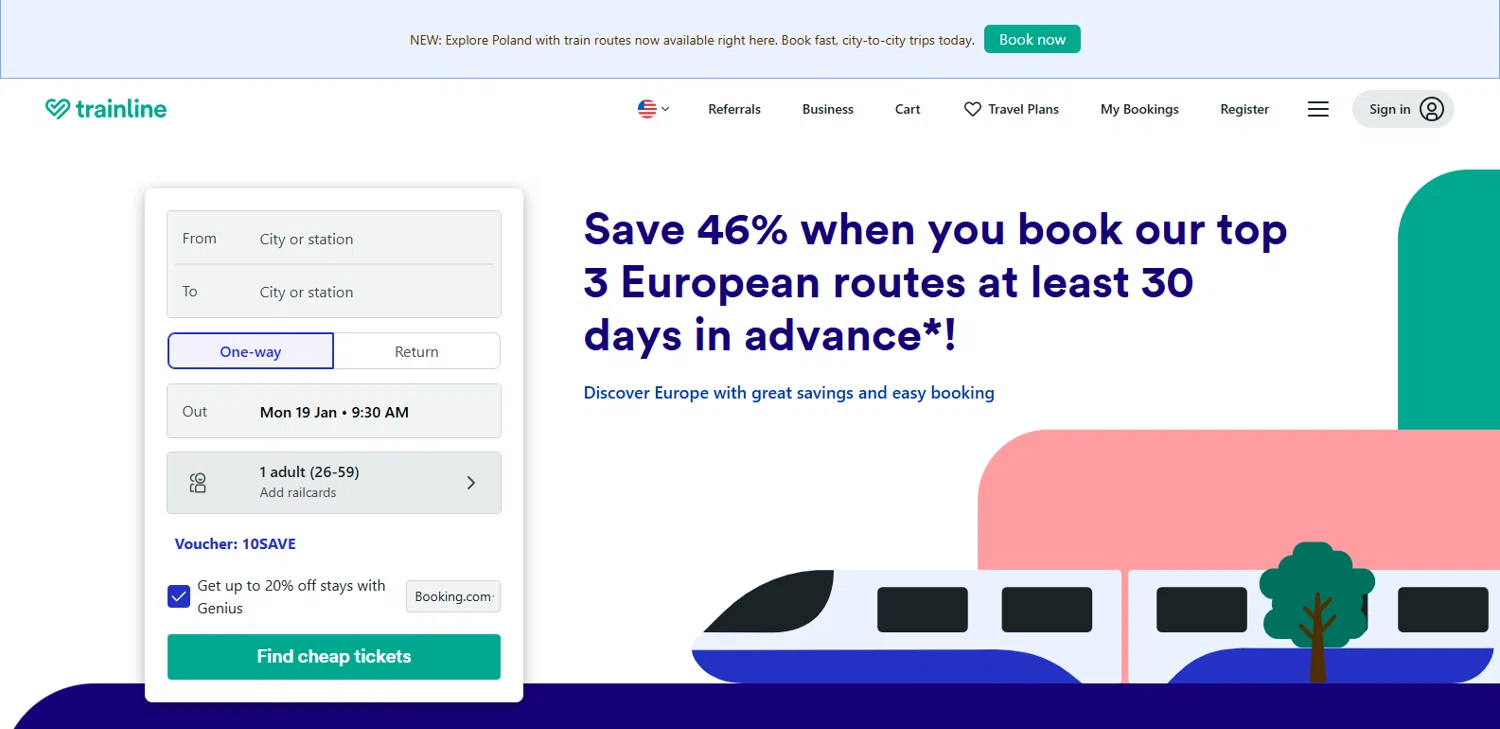Select the One-way trip option
1500x729 pixels.
250,352
